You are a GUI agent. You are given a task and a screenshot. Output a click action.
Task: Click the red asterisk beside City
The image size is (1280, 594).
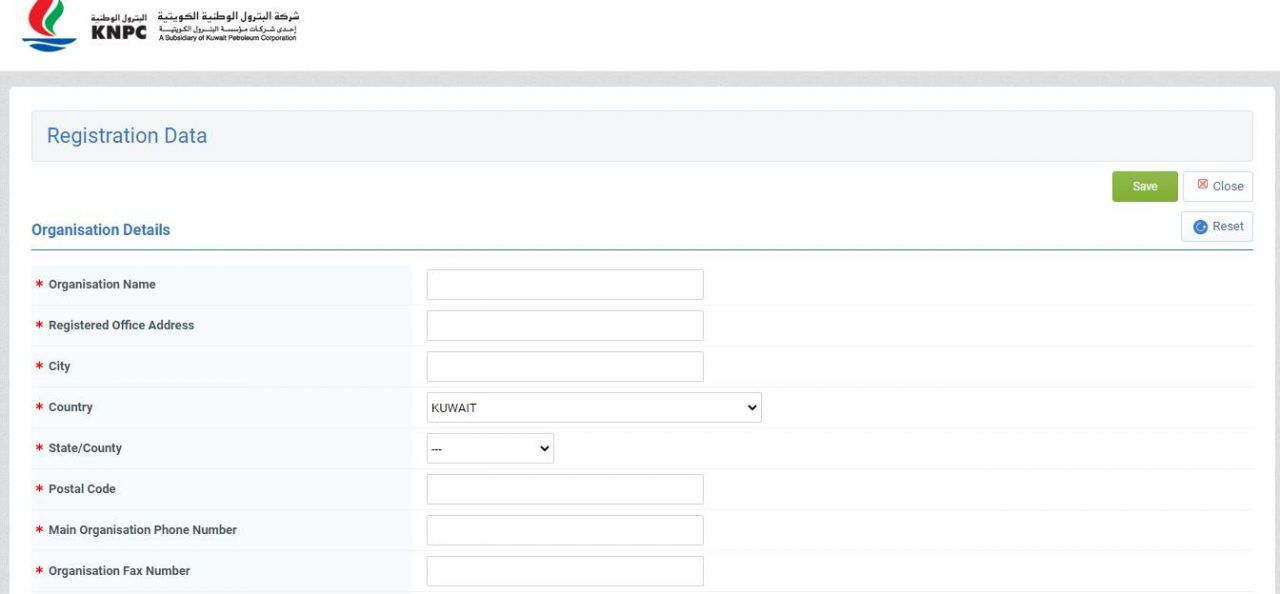(x=37, y=366)
